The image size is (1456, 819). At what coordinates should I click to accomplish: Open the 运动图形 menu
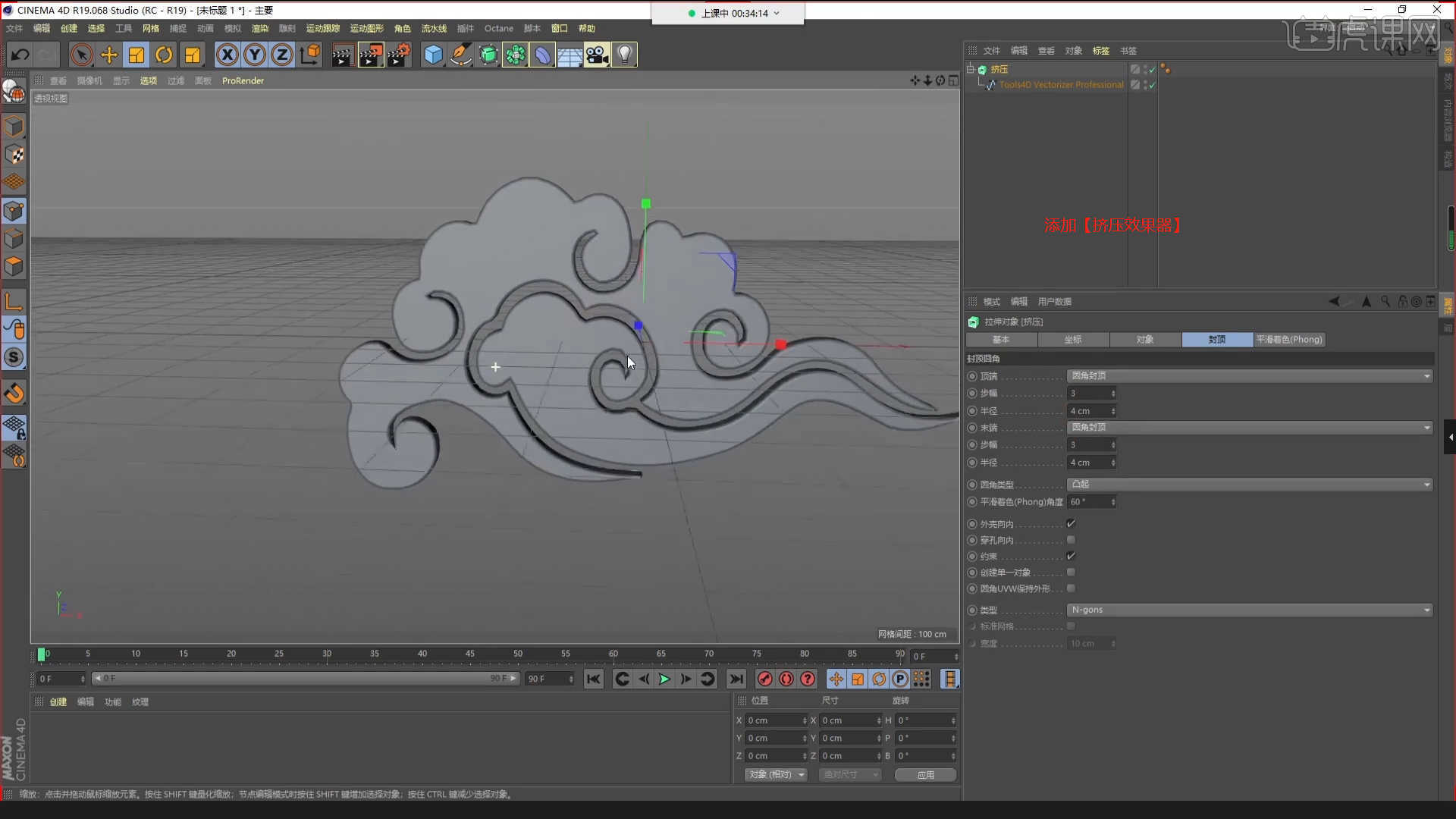367,28
